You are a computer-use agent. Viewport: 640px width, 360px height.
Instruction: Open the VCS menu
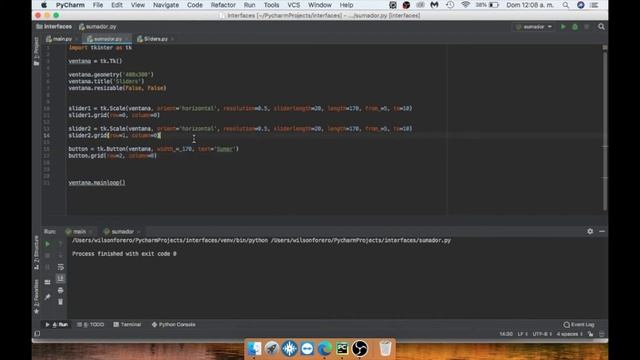(x=293, y=5)
